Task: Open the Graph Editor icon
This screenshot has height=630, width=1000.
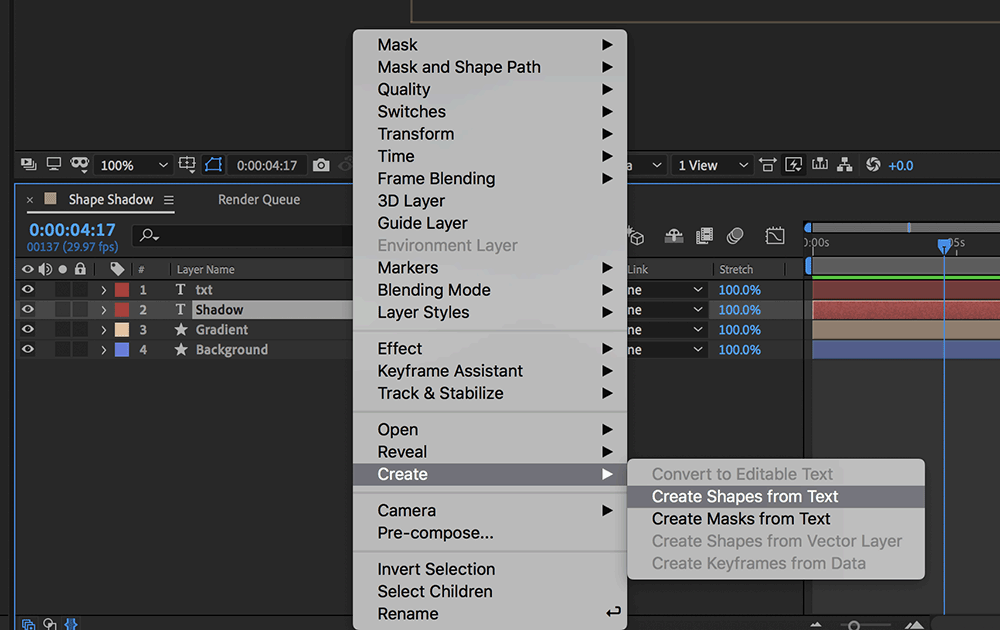Action: click(775, 236)
